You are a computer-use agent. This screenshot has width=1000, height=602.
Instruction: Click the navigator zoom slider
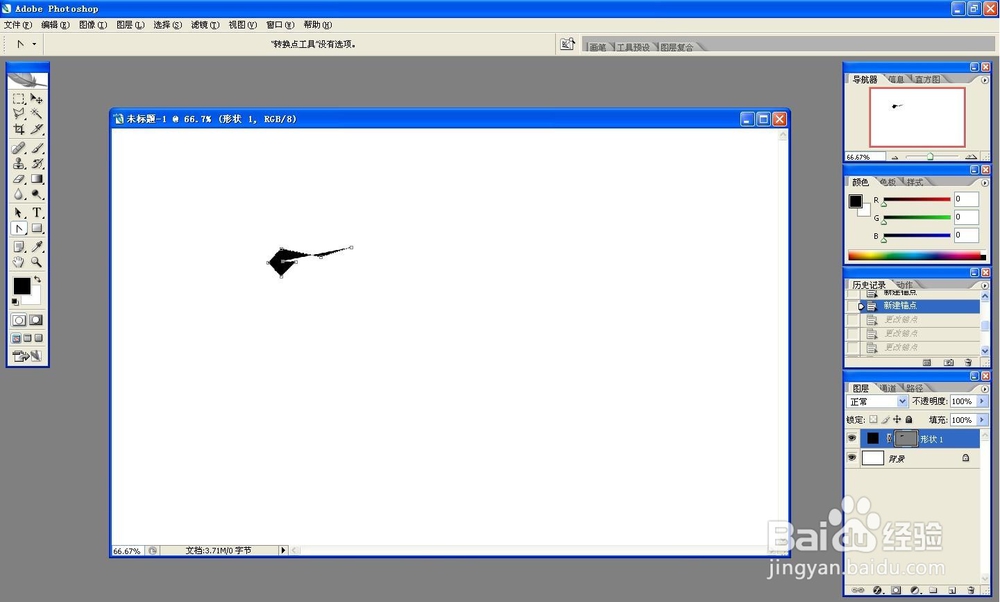click(x=932, y=156)
